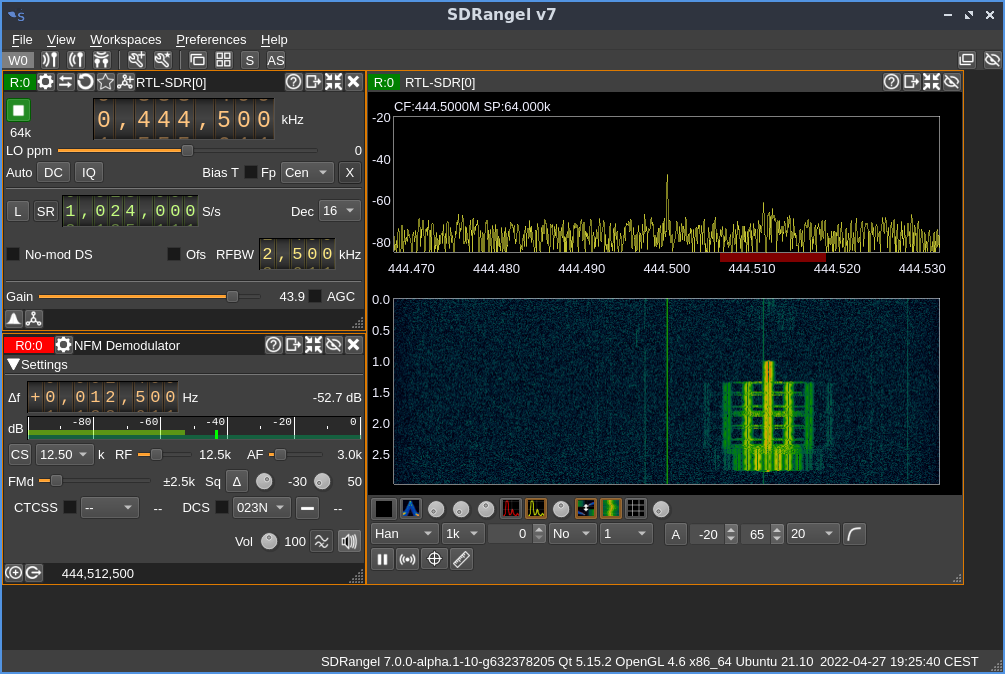Check the No-mod DS option

pyautogui.click(x=13, y=254)
